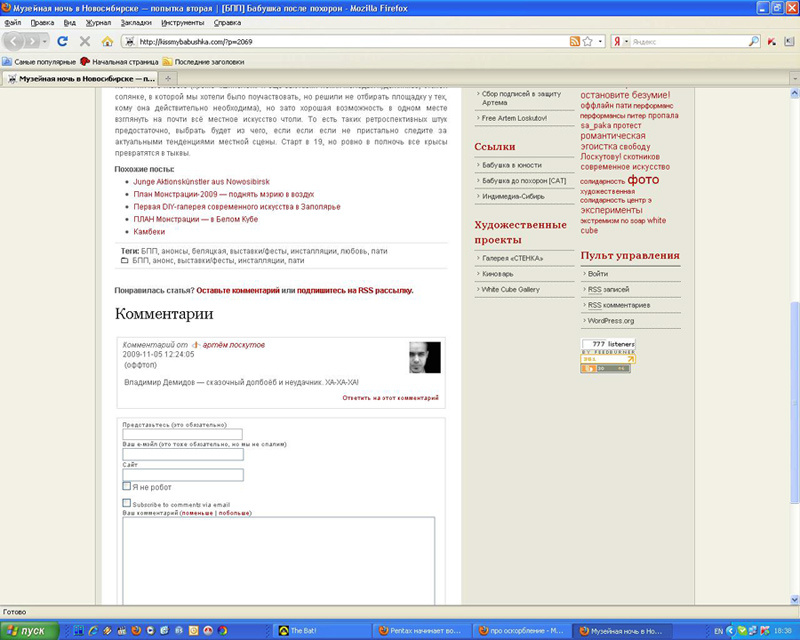Open 'Войти' in Пульт управления
The image size is (800, 640).
point(598,274)
